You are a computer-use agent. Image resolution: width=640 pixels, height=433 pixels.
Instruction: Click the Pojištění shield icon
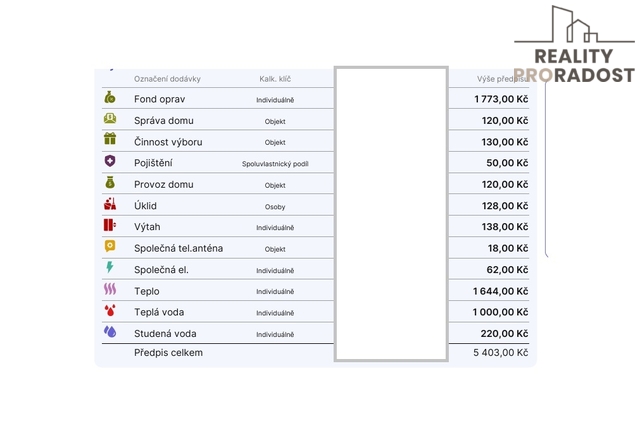point(110,161)
